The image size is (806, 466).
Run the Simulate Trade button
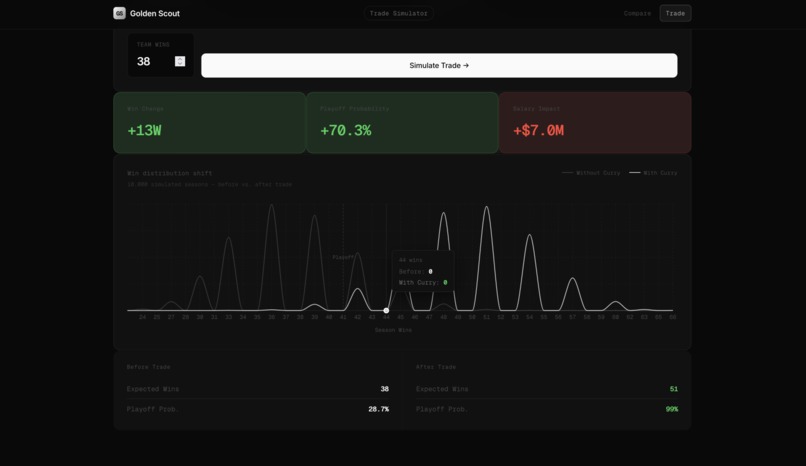coord(439,65)
